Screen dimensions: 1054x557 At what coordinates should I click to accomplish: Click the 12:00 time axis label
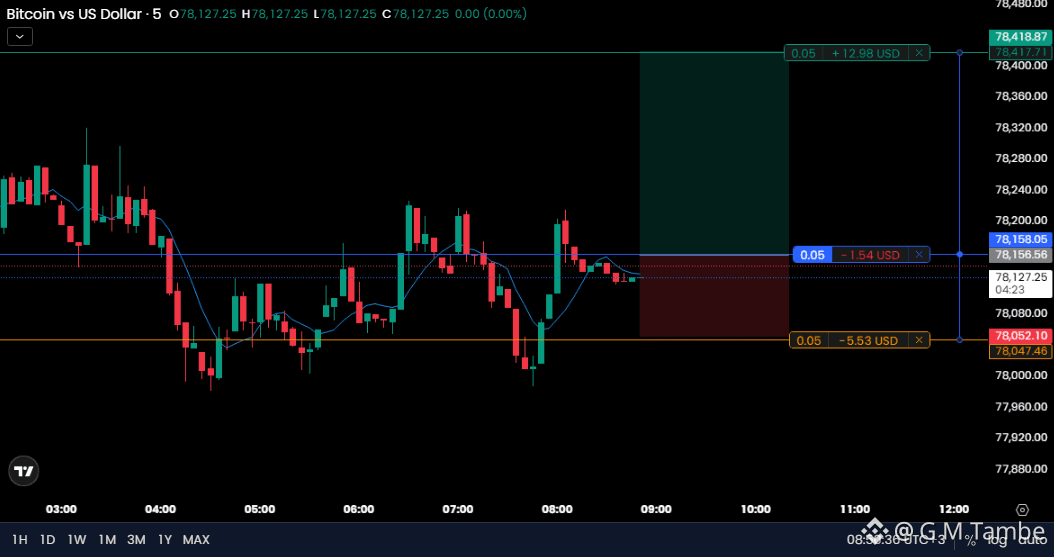point(954,509)
